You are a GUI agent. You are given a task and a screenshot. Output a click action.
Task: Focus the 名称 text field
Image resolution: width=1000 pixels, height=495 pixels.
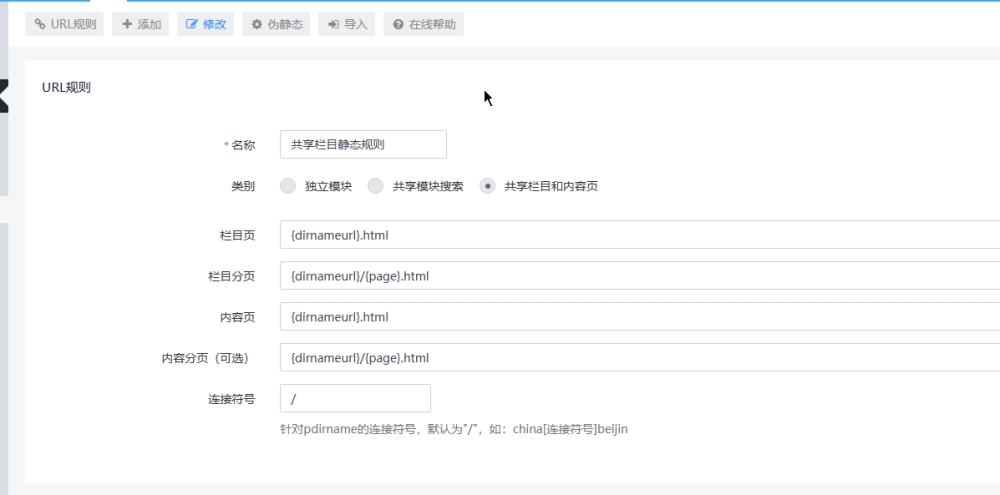pyautogui.click(x=363, y=144)
